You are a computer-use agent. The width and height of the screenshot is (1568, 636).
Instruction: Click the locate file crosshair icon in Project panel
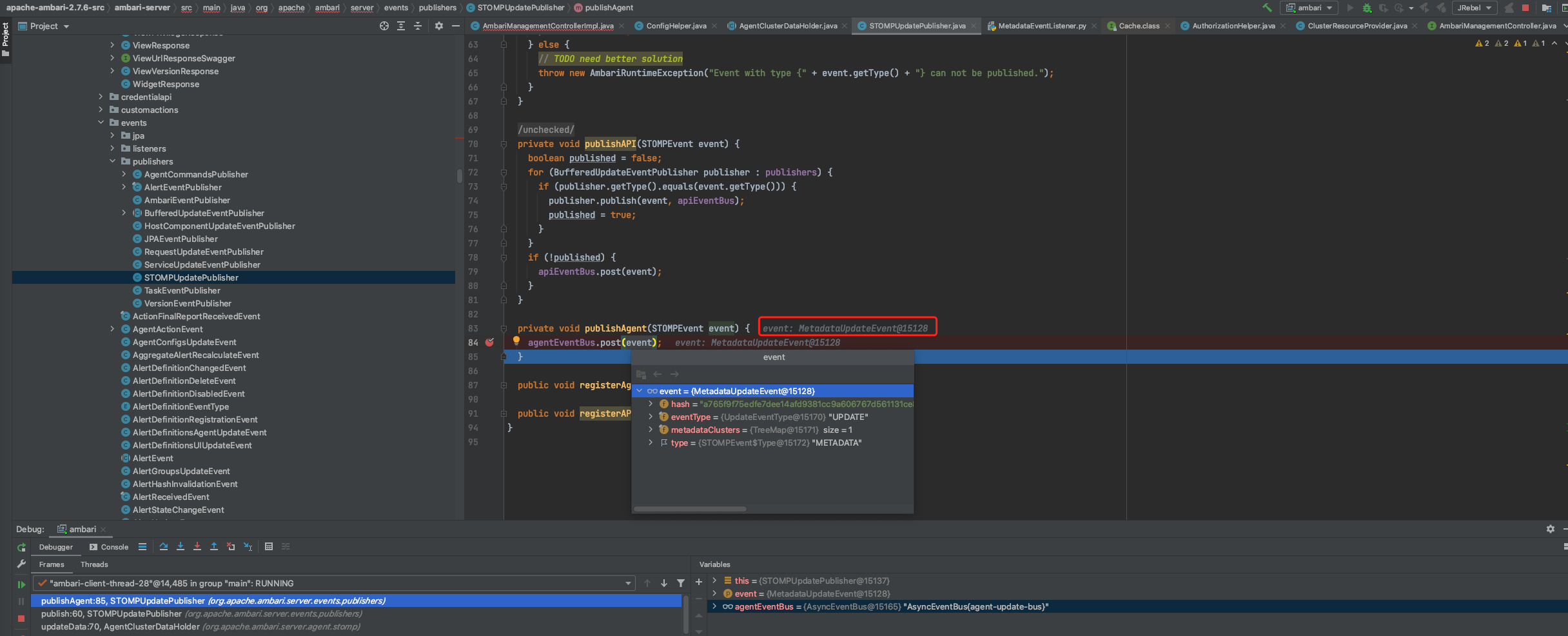click(x=384, y=26)
